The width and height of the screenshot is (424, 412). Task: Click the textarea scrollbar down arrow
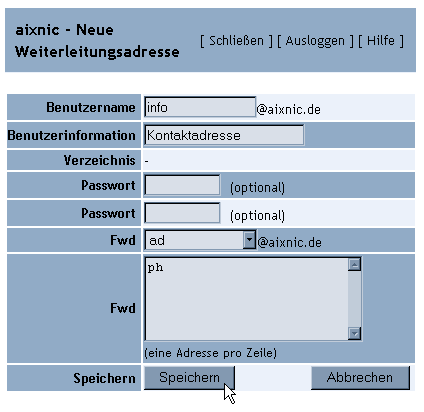[x=354, y=333]
